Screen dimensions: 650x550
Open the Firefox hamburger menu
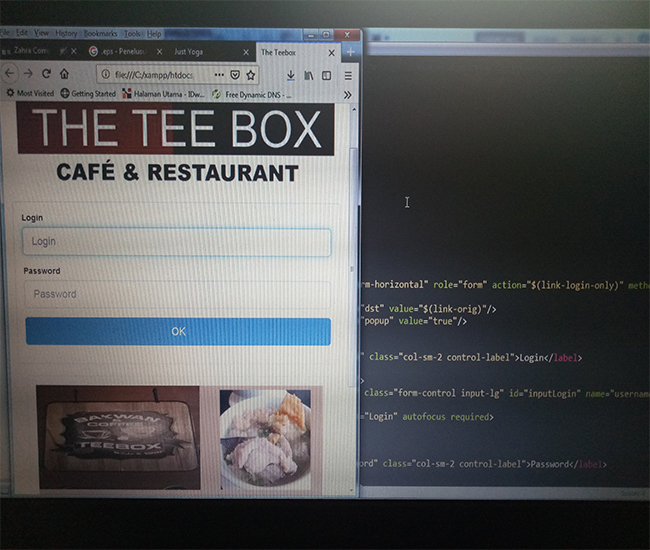point(348,75)
